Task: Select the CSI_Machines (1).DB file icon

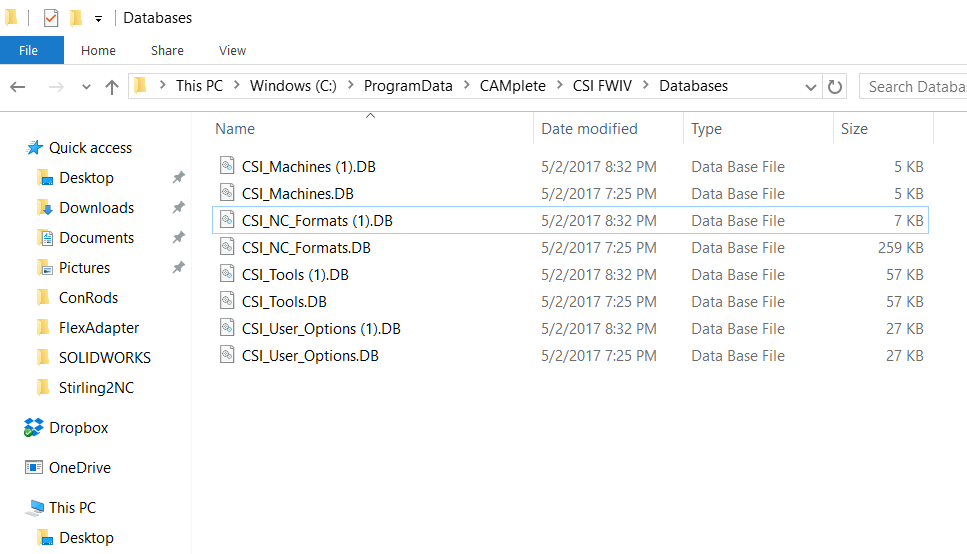Action: 228,166
